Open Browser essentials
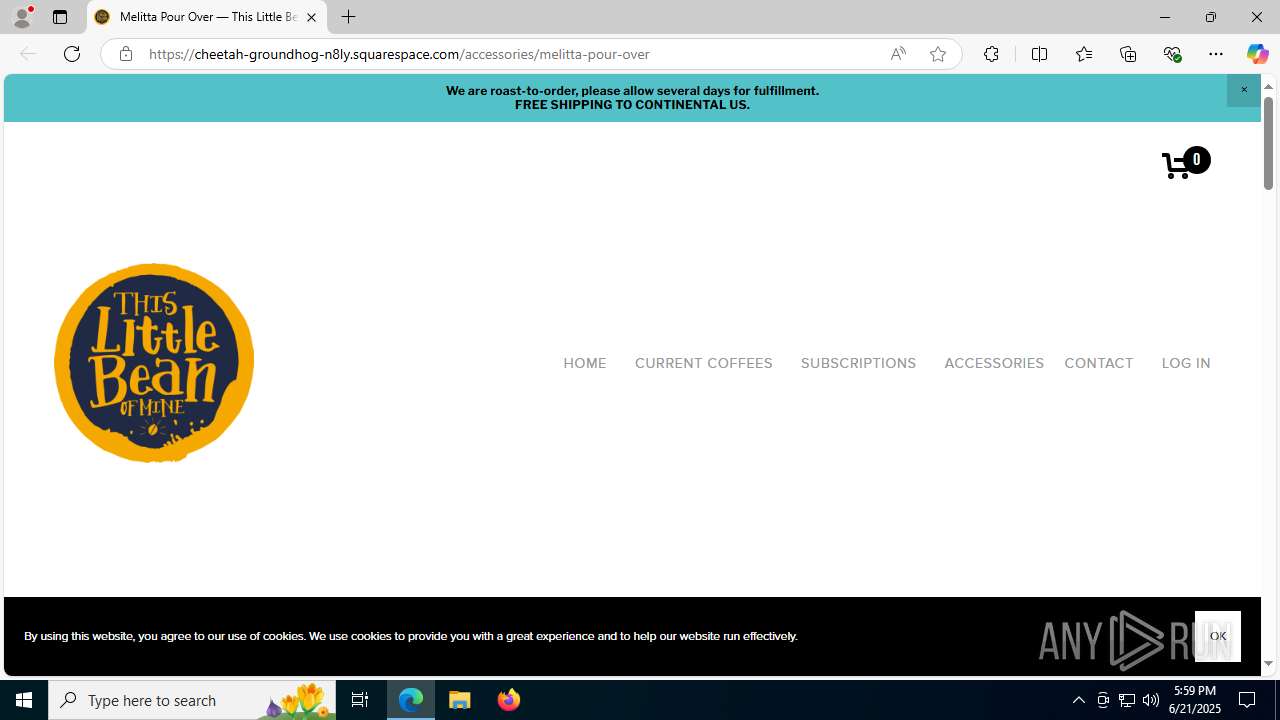Viewport: 1280px width, 720px height. [x=1172, y=54]
